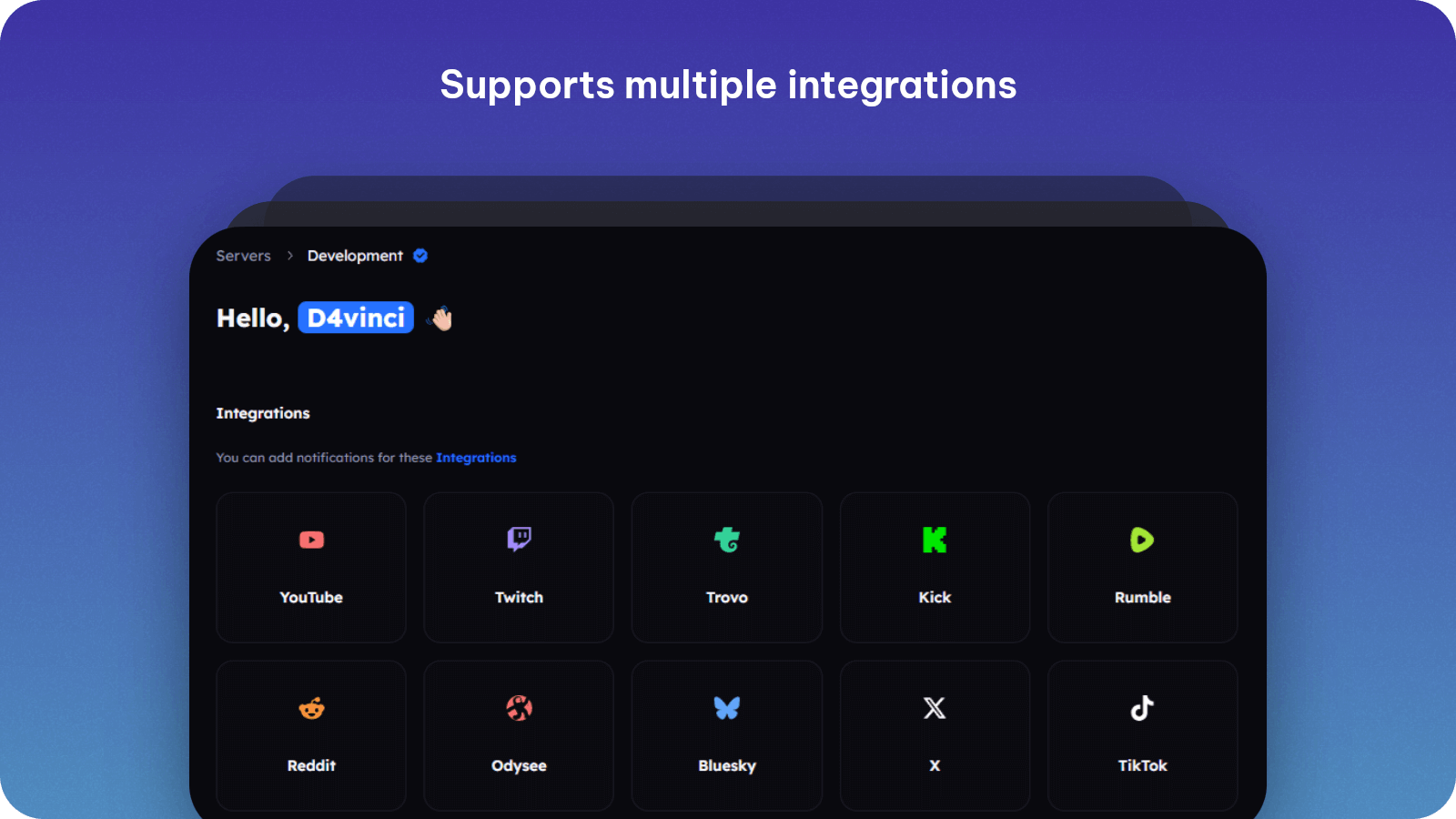Click the TikTok integration icon

tap(1142, 708)
